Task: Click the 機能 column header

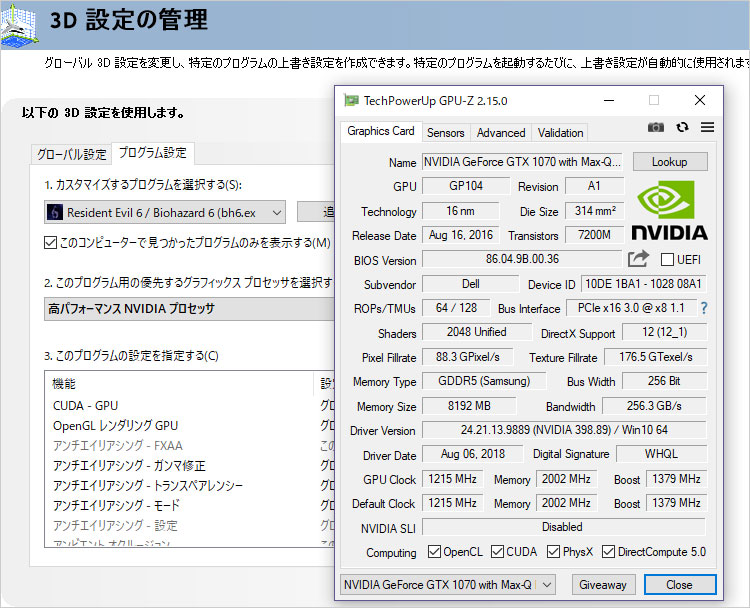Action: [x=179, y=383]
